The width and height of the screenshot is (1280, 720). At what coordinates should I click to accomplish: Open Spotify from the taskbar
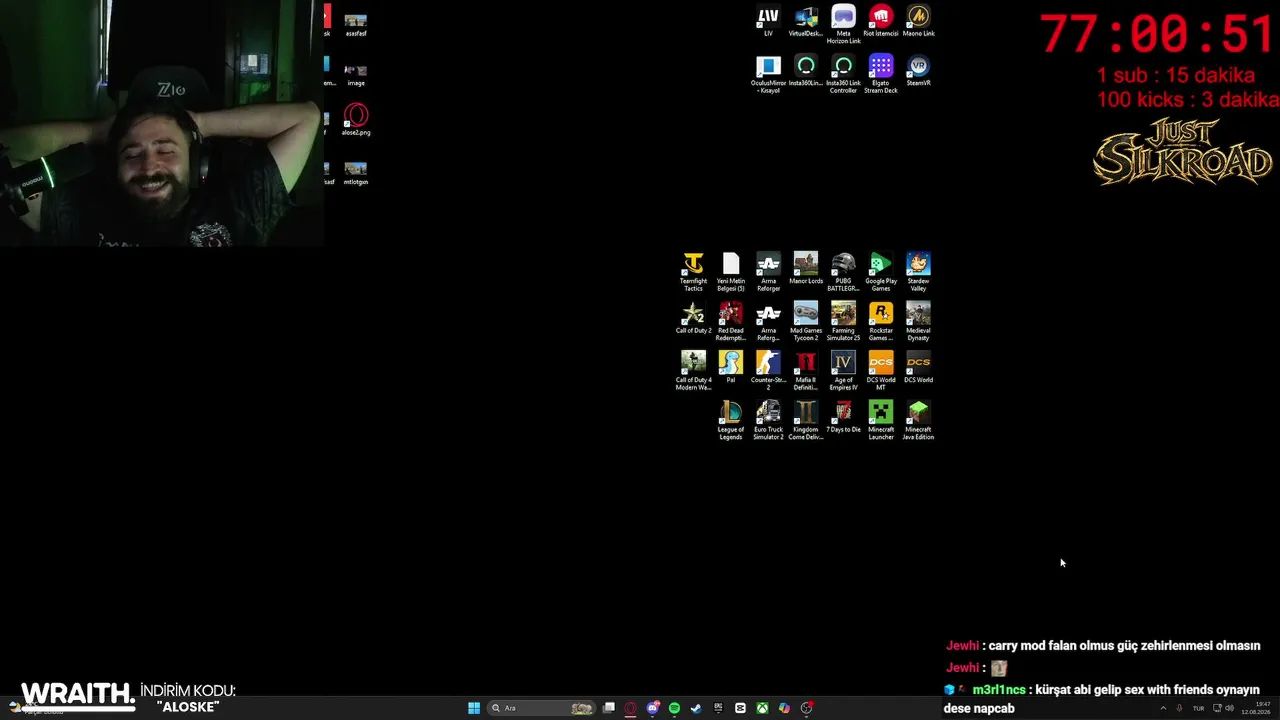click(x=674, y=708)
